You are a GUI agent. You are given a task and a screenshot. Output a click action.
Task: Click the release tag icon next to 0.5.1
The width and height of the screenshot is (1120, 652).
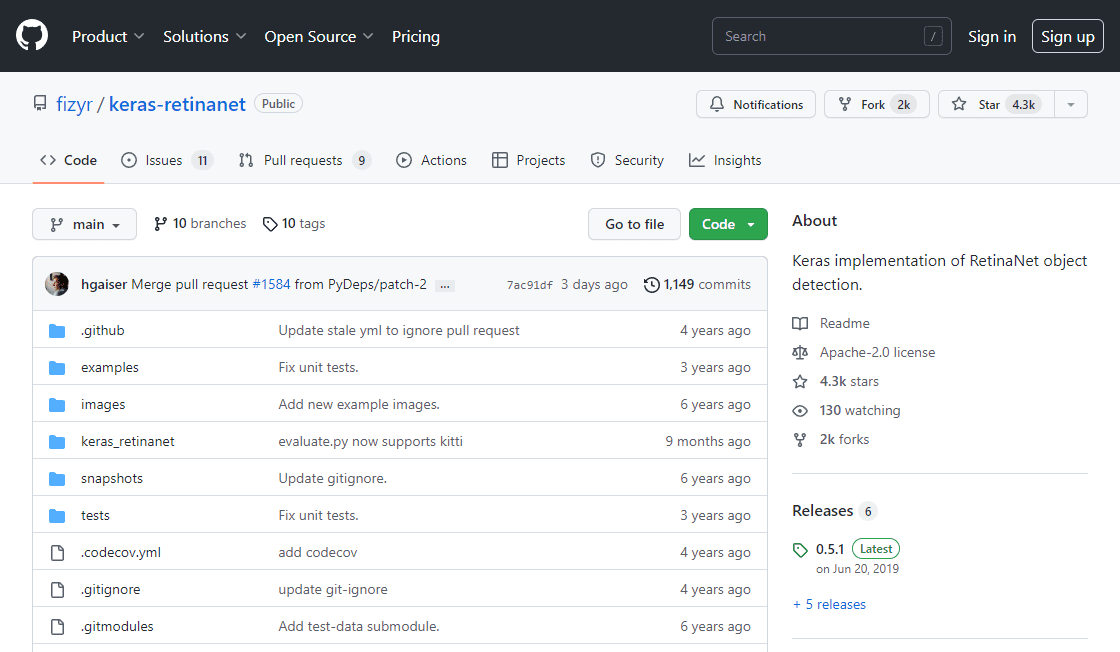click(x=800, y=548)
